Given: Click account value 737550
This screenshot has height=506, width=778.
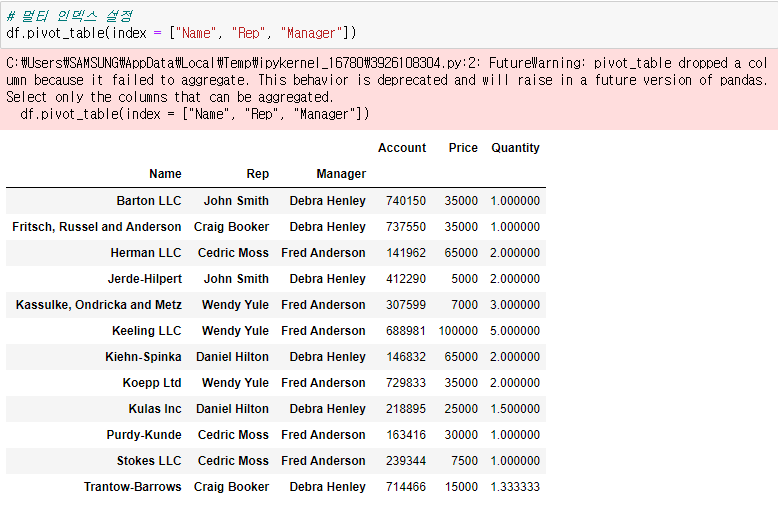Looking at the screenshot, I should (x=406, y=227).
